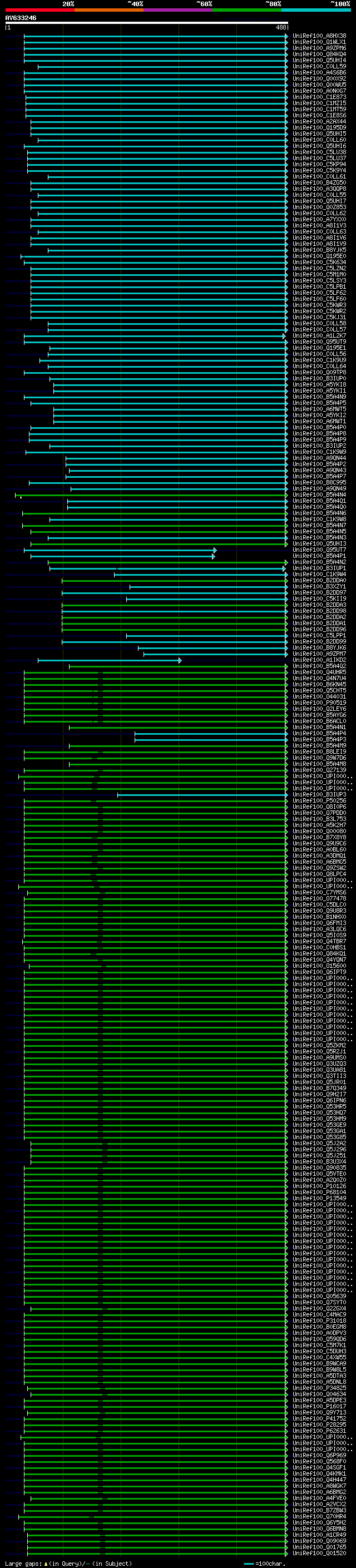Viewport: 356px width, 1568px height.
Task: Select label UniRef100_Q6P969
Action: click(x=319, y=1456)
